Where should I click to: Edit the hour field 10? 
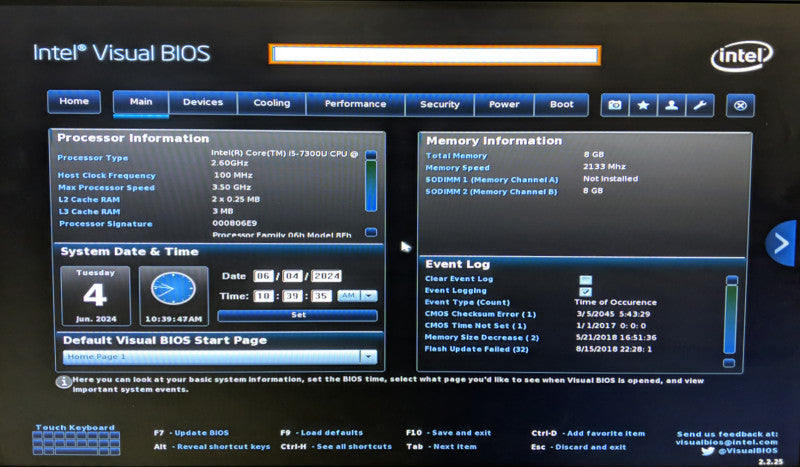263,296
